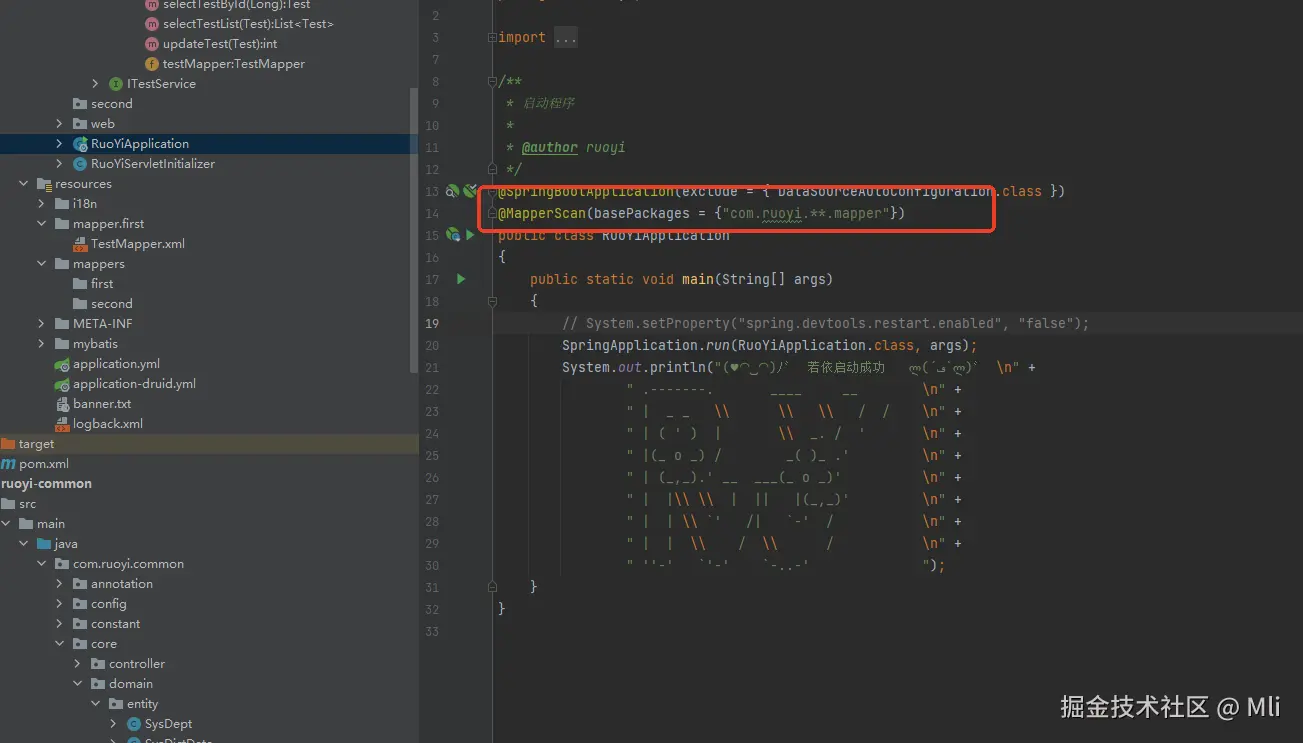Expand the META-INF folder
Image resolution: width=1303 pixels, height=743 pixels.
tap(42, 324)
